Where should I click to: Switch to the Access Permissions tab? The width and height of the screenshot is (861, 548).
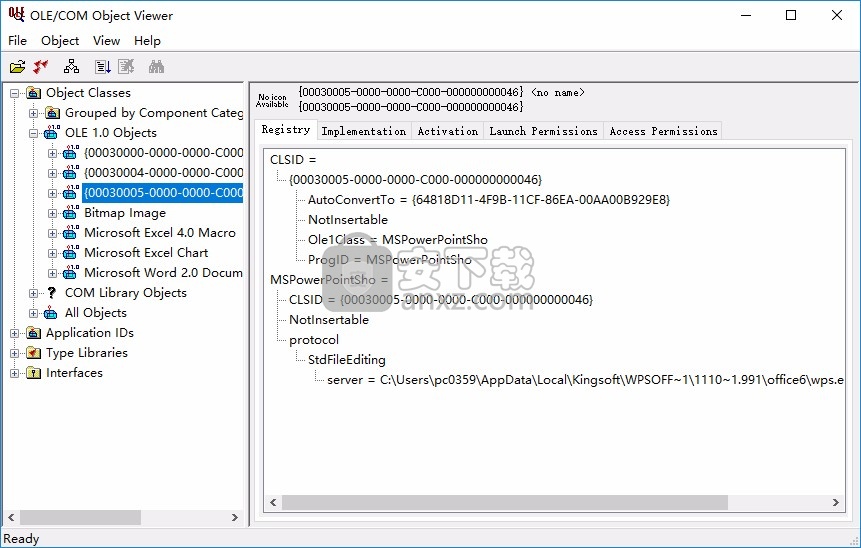663,131
